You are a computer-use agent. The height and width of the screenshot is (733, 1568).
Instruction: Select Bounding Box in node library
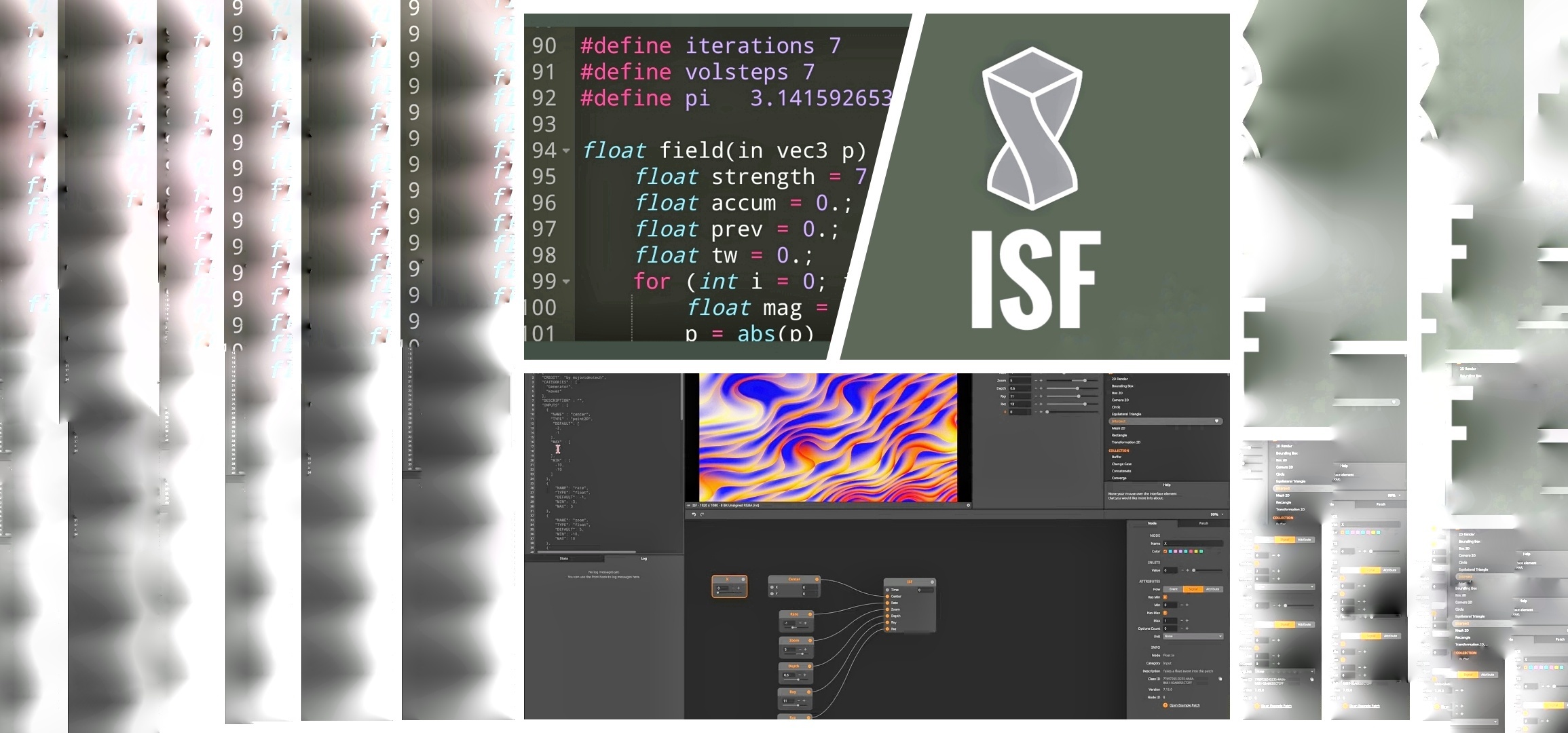pyautogui.click(x=1123, y=386)
